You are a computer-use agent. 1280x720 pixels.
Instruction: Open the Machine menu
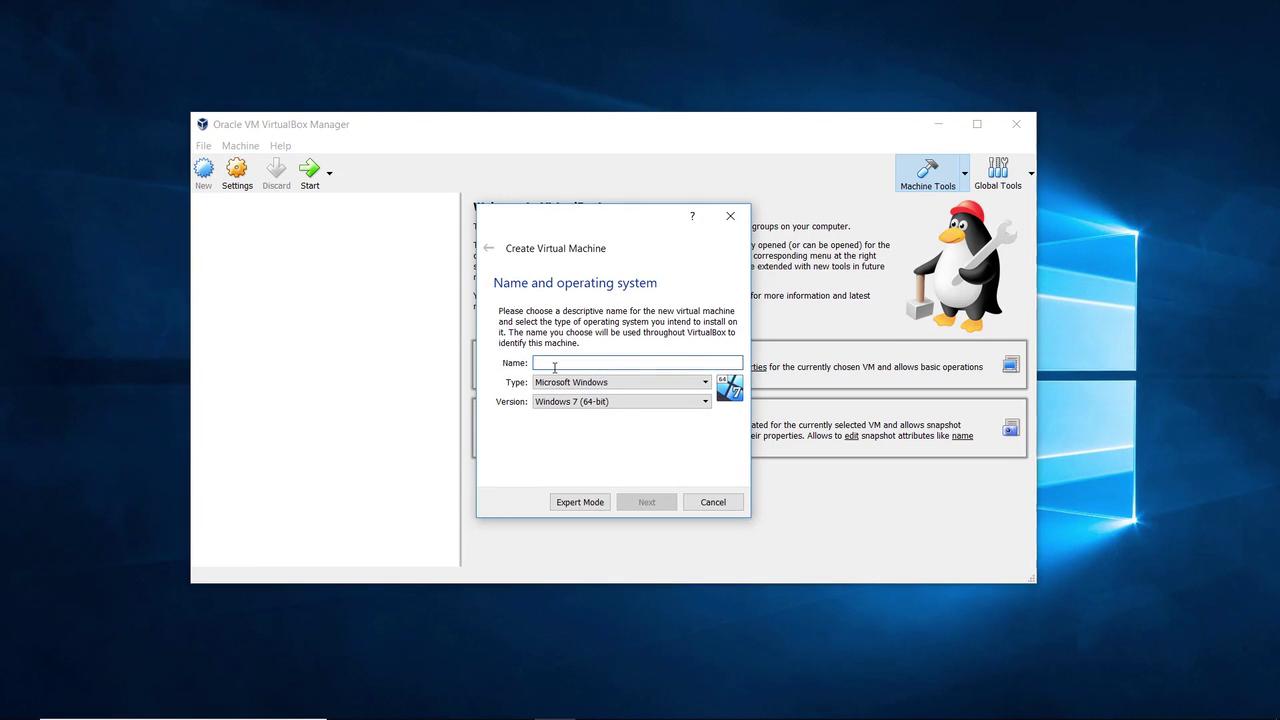[240, 146]
